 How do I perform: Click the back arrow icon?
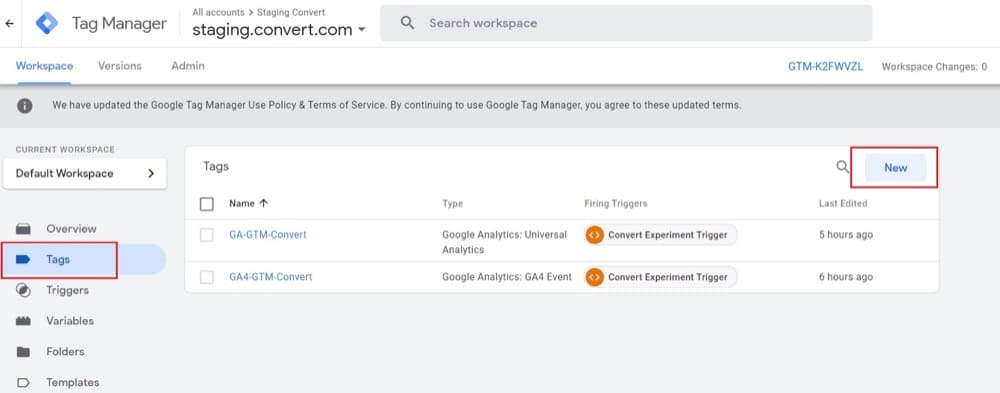[x=10, y=24]
